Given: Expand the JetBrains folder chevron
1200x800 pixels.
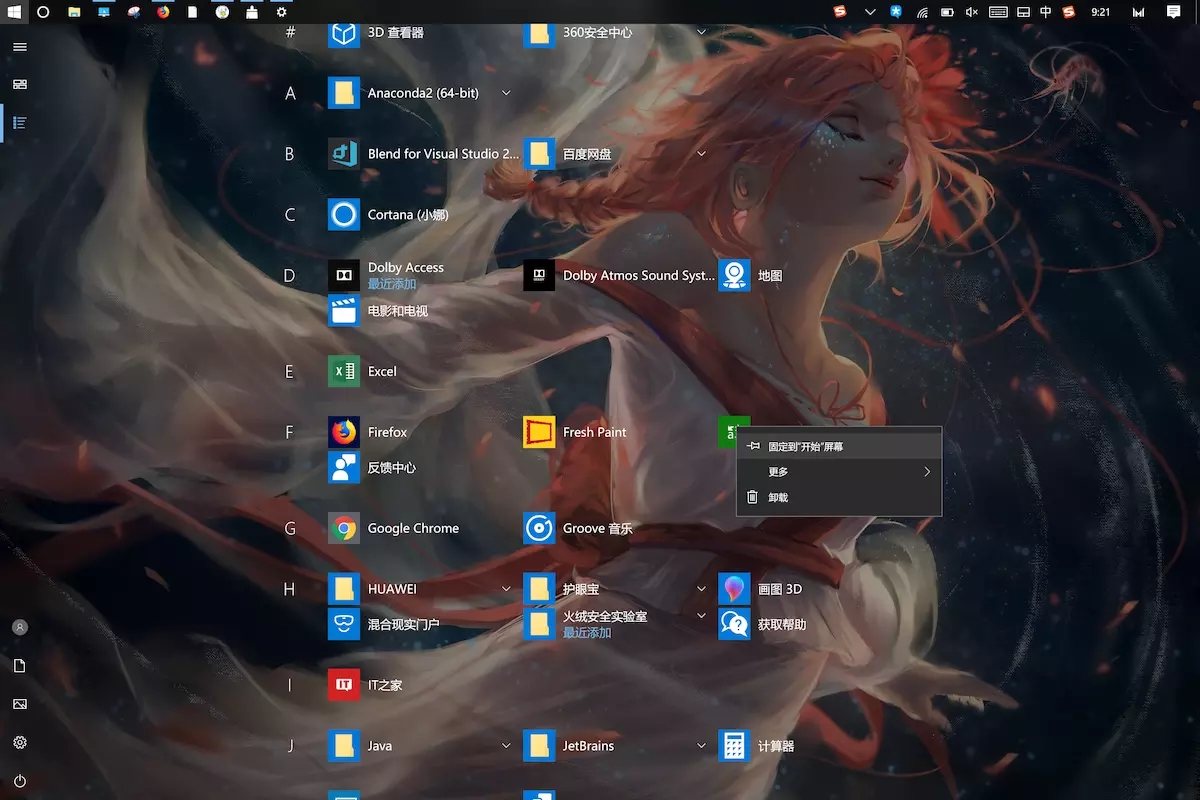Looking at the screenshot, I should 701,746.
